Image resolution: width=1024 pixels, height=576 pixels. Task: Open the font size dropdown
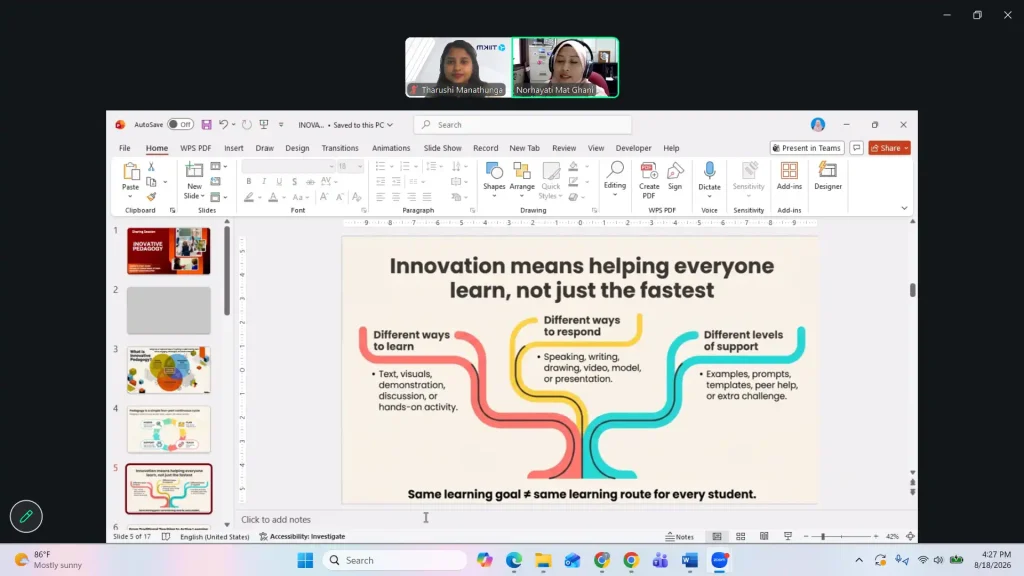tap(360, 167)
